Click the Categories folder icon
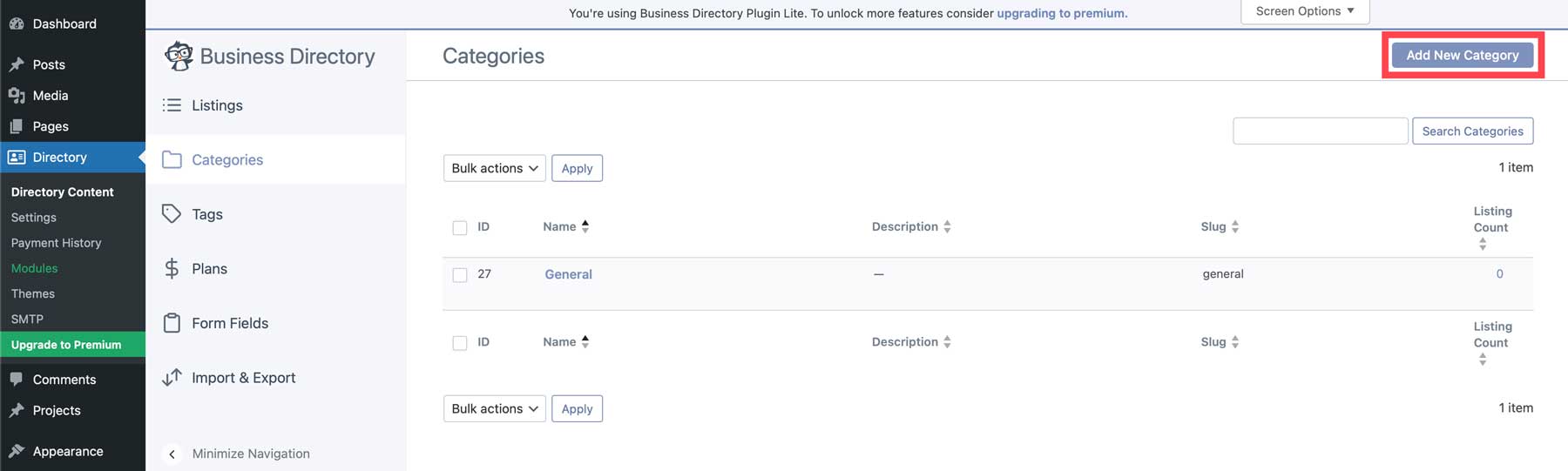Viewport: 1568px width, 471px height. (x=172, y=159)
